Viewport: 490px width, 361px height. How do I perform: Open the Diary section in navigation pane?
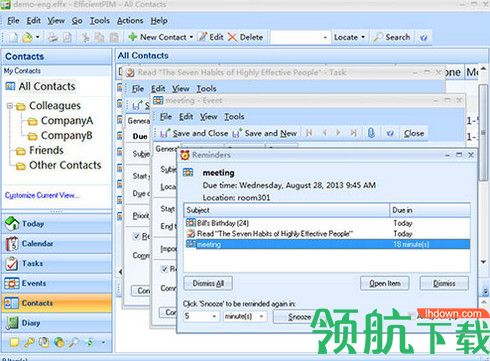click(57, 323)
